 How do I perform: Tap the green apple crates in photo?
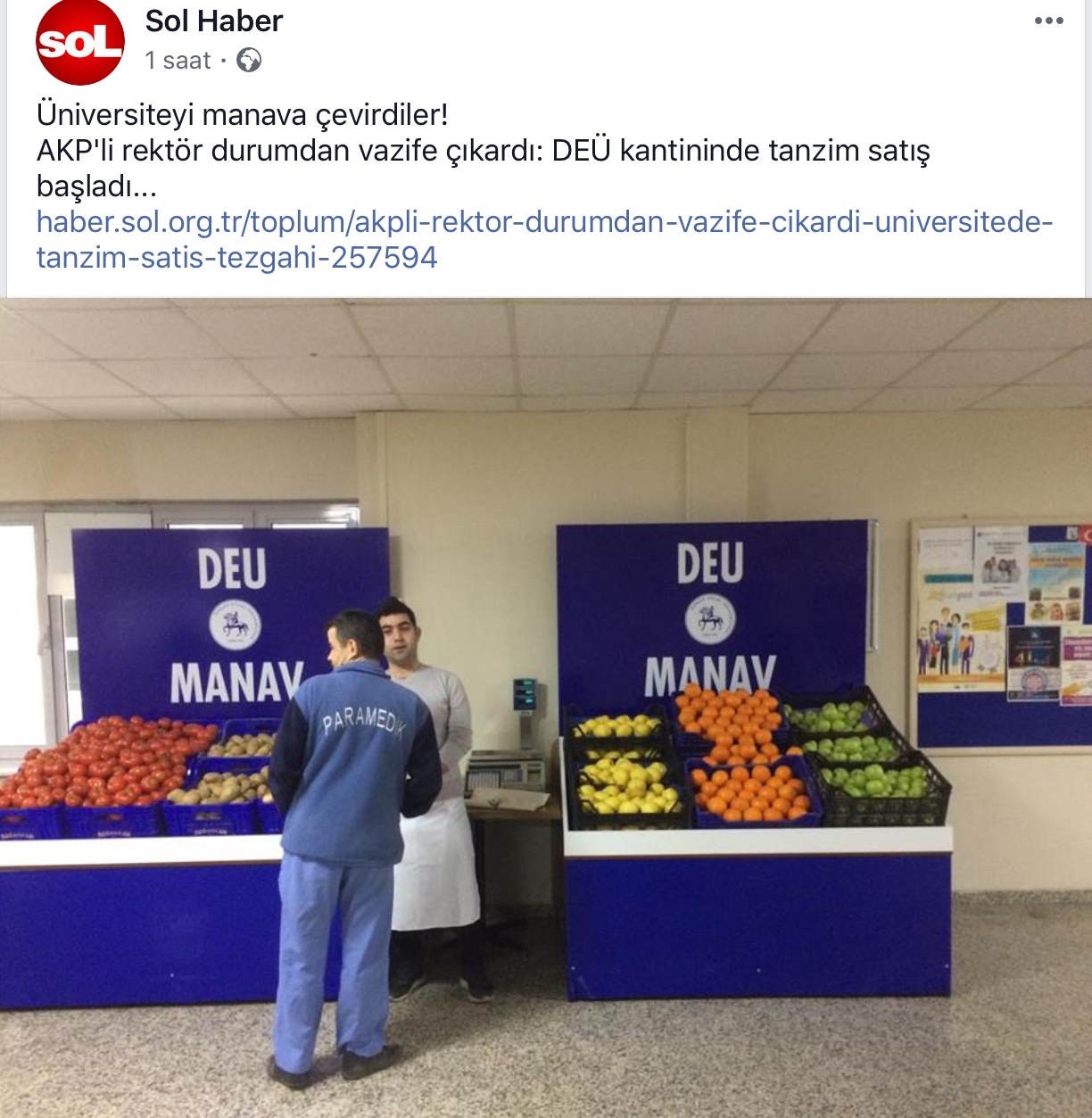[860, 757]
